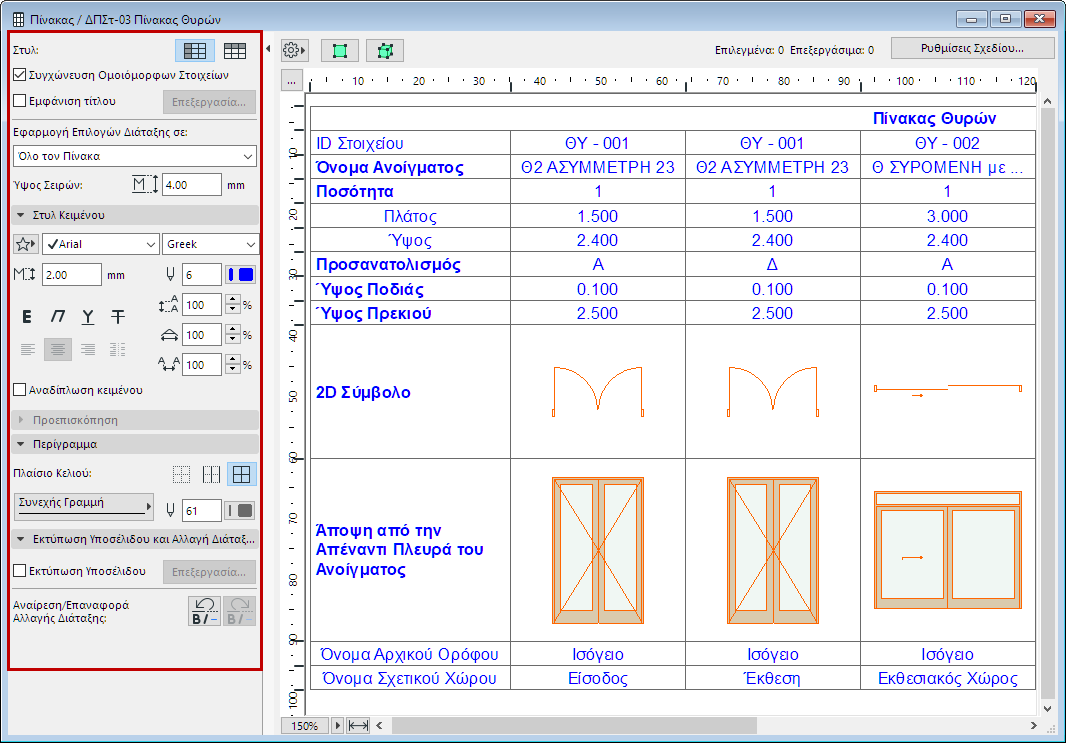
Task: Click the Ύψος Σειρών value field
Action: (191, 185)
